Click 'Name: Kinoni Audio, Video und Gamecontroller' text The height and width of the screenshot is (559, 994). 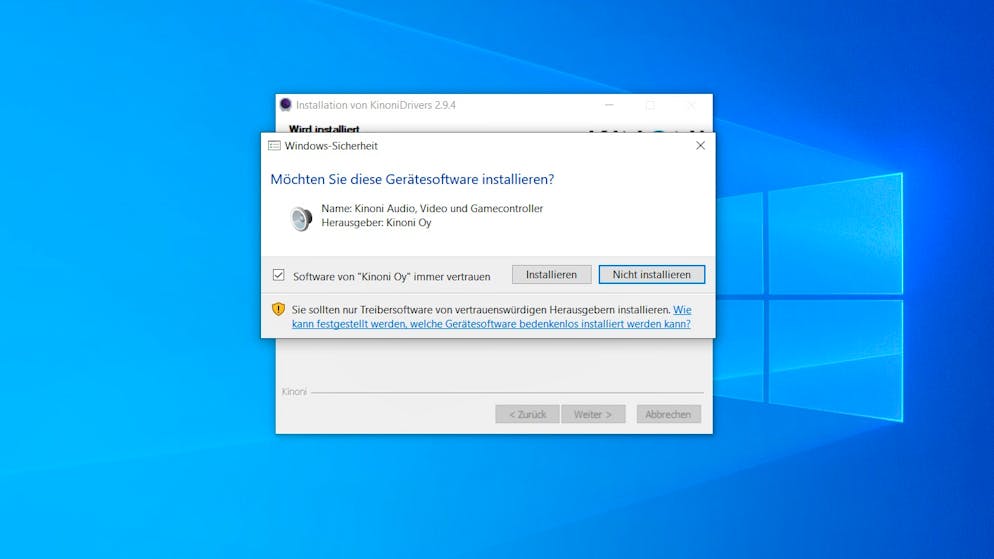[432, 208]
